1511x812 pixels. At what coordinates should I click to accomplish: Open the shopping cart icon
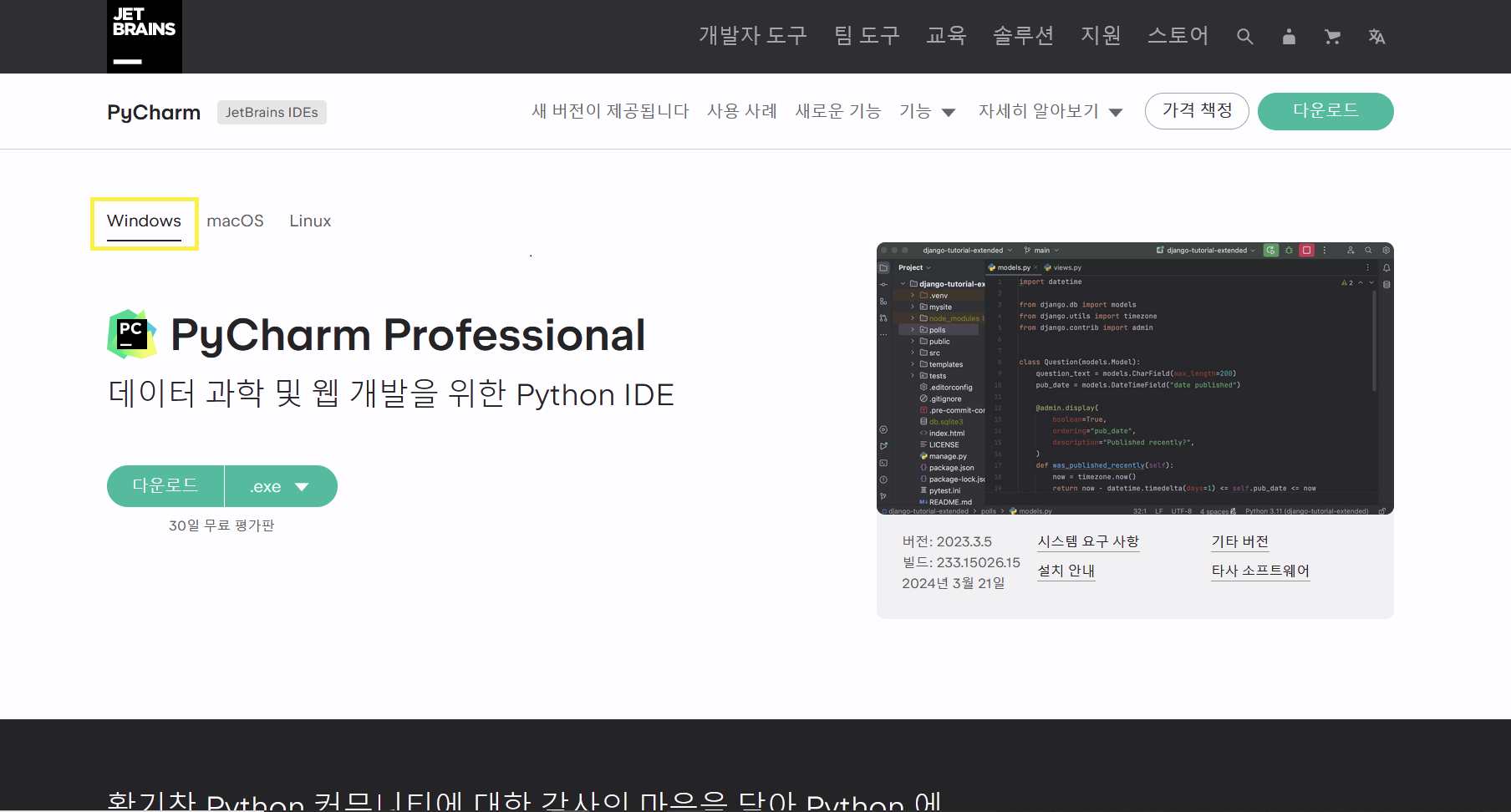[1333, 37]
